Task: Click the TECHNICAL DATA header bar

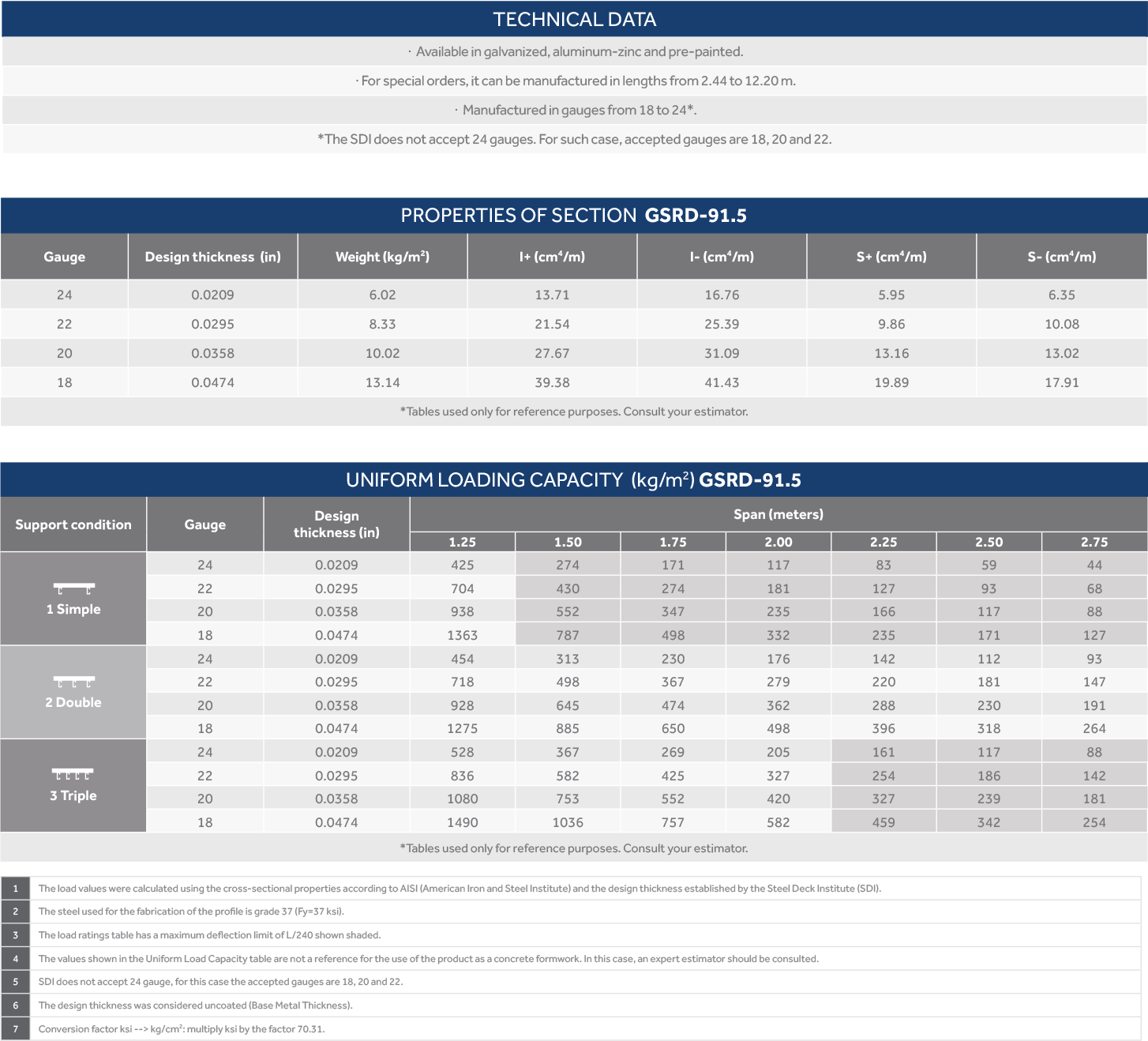Action: [574, 19]
